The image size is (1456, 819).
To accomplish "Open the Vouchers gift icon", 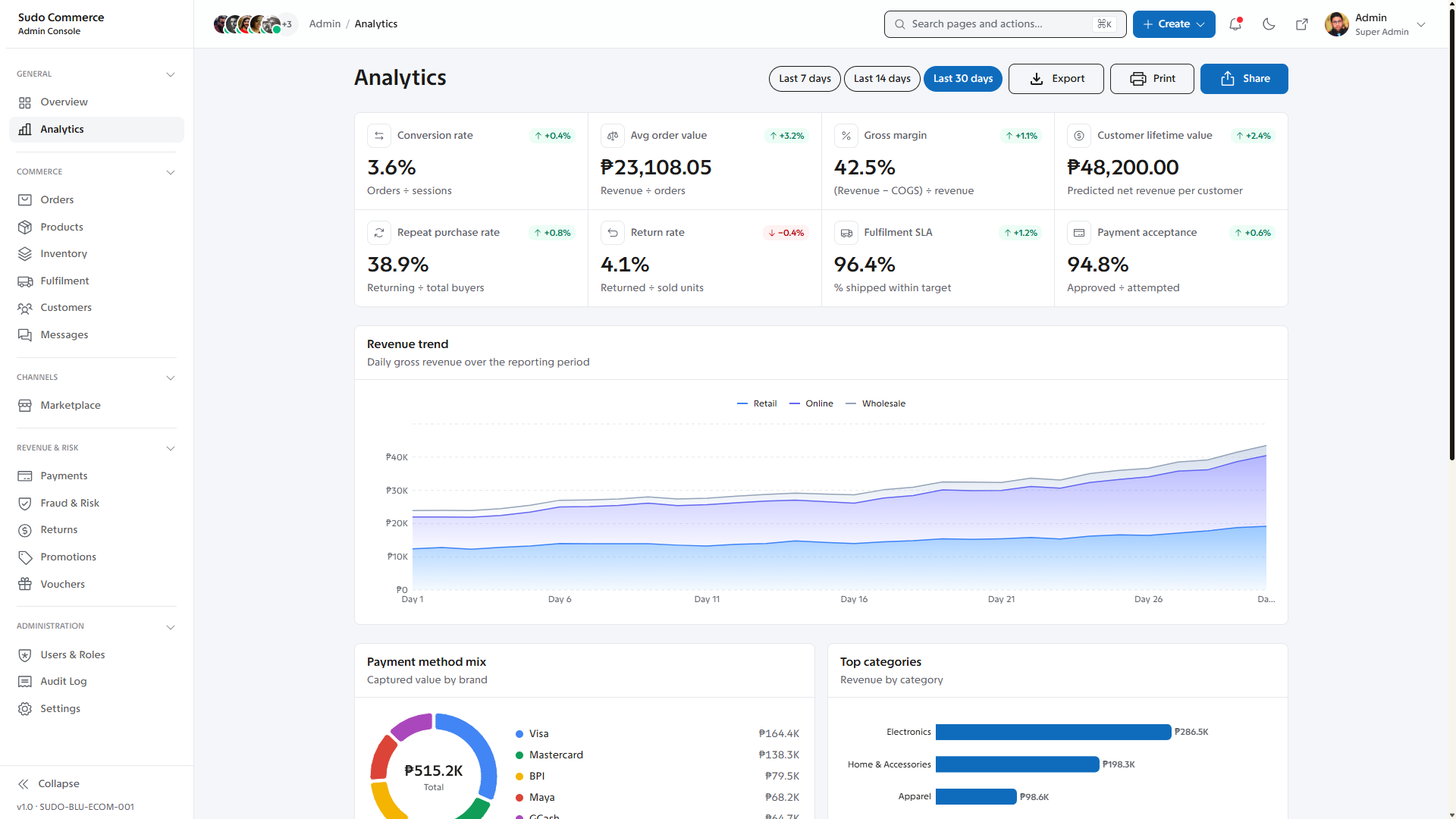I will [x=25, y=585].
